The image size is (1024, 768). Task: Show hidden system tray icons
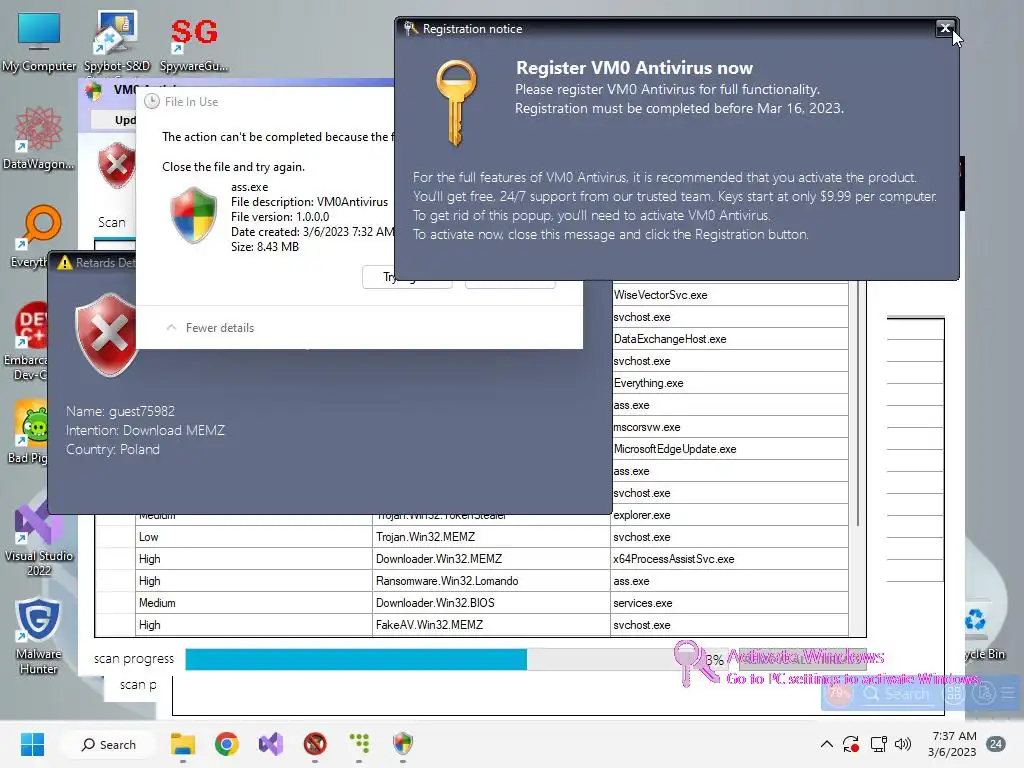[x=826, y=744]
